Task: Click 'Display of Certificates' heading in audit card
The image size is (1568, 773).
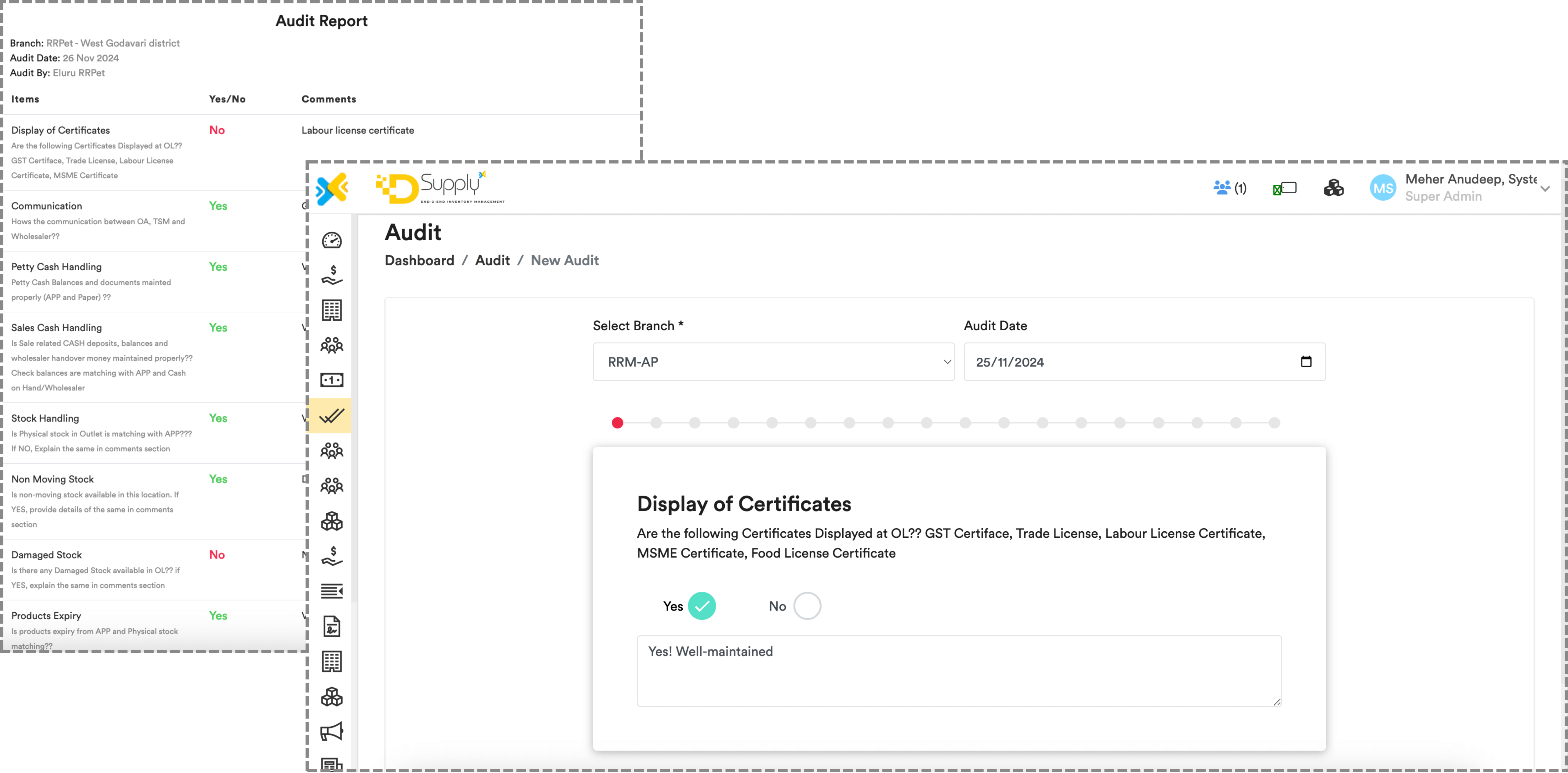Action: coord(744,504)
